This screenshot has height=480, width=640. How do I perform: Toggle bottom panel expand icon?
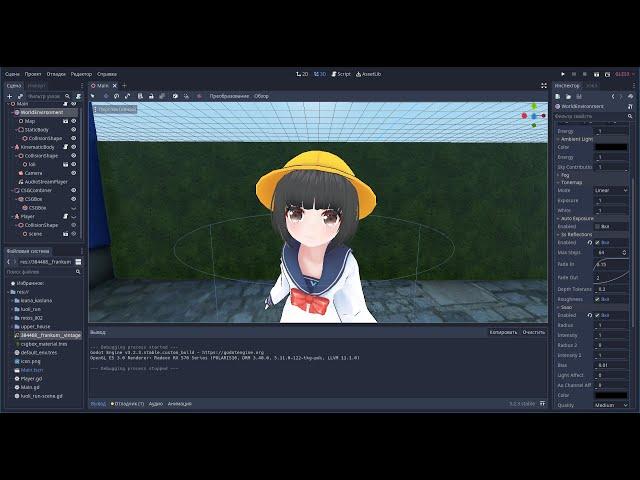pyautogui.click(x=542, y=403)
